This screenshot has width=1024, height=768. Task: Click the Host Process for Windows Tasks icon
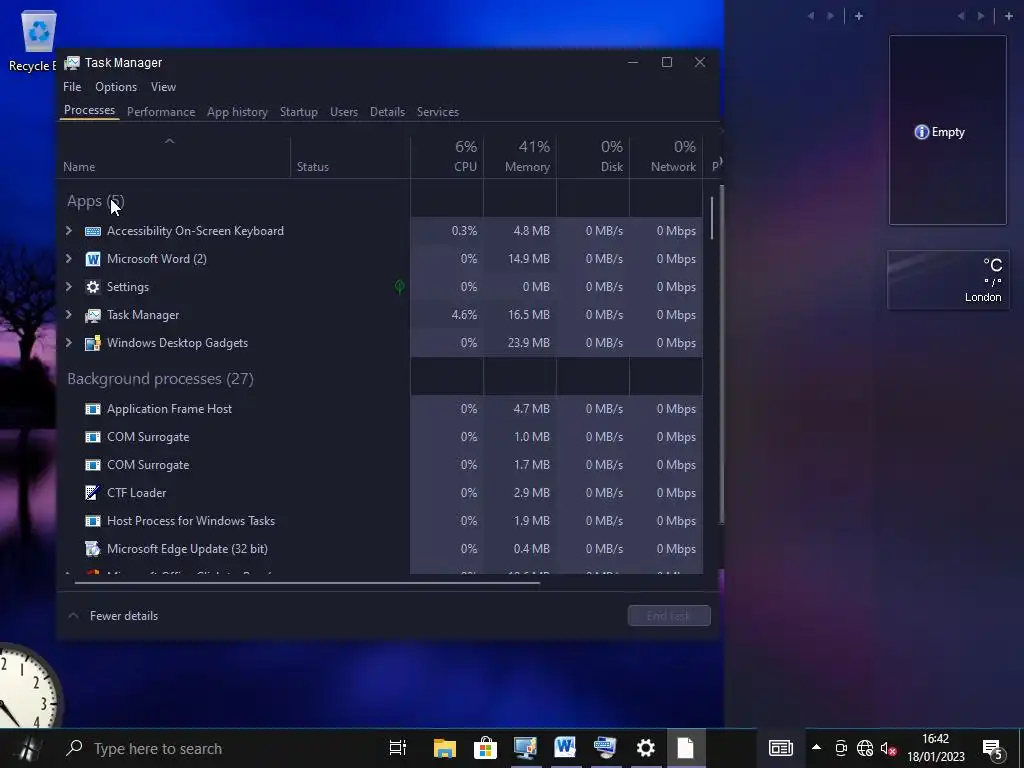[93, 521]
